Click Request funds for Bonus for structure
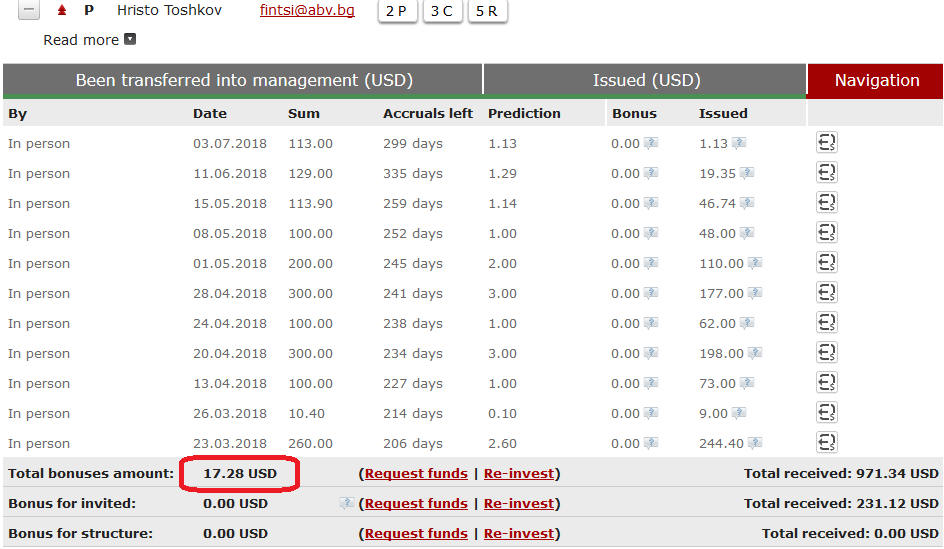944x549 pixels. 416,534
